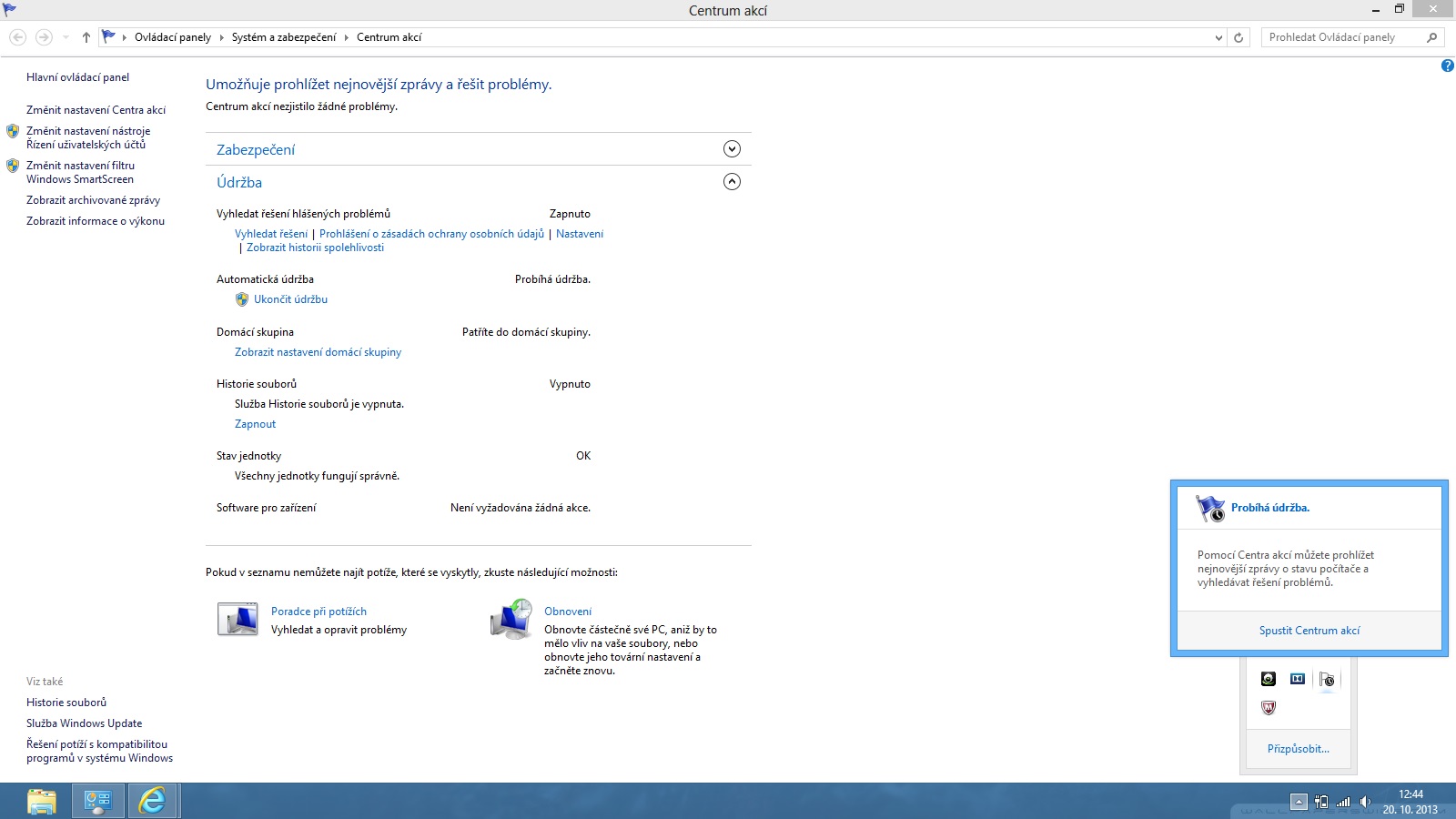Viewport: 1456px width, 819px height.
Task: Click the Vyhledat řešení link
Action: point(271,234)
